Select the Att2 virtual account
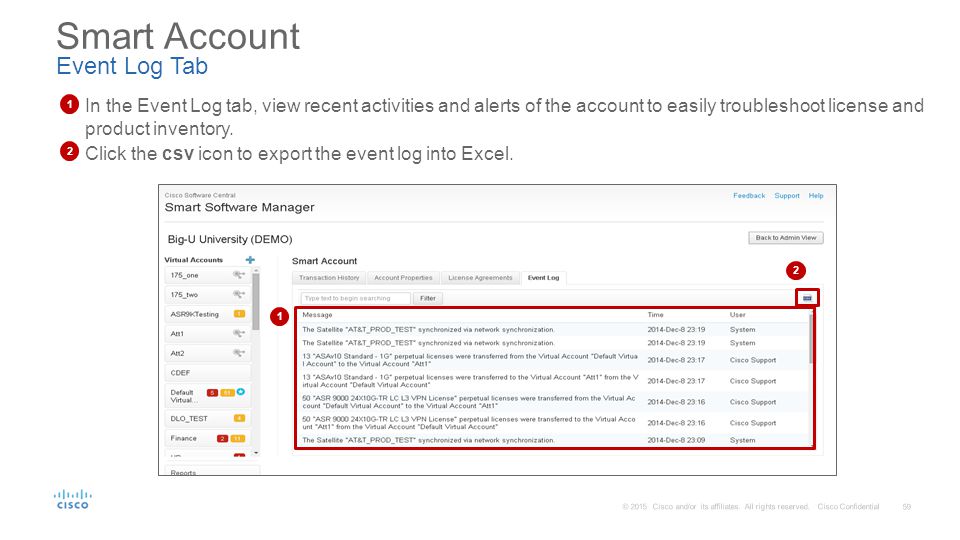Image resolution: width=960 pixels, height=540 pixels. point(208,353)
